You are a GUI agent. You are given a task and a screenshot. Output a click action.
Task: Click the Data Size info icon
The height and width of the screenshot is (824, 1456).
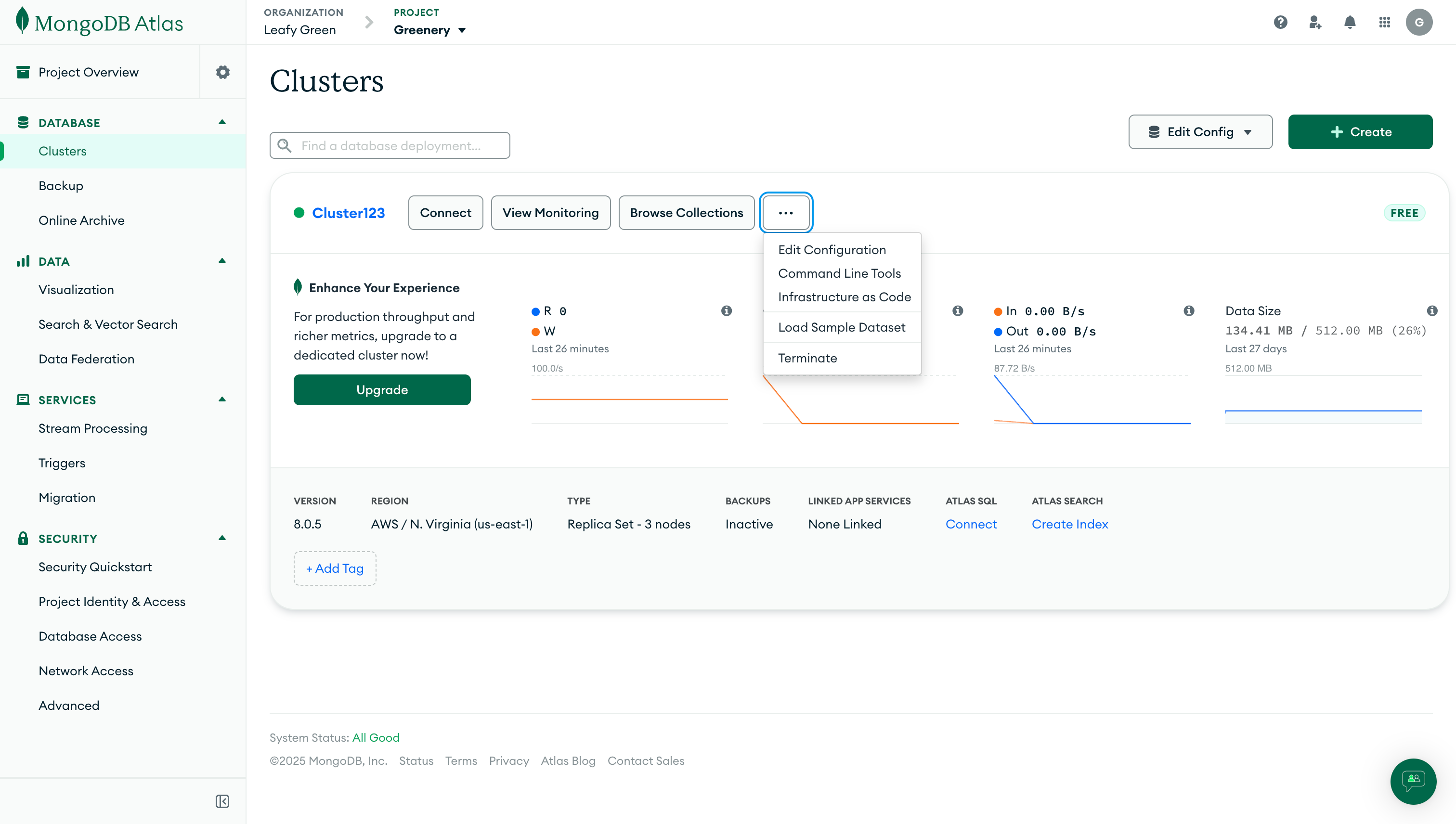click(x=1431, y=311)
